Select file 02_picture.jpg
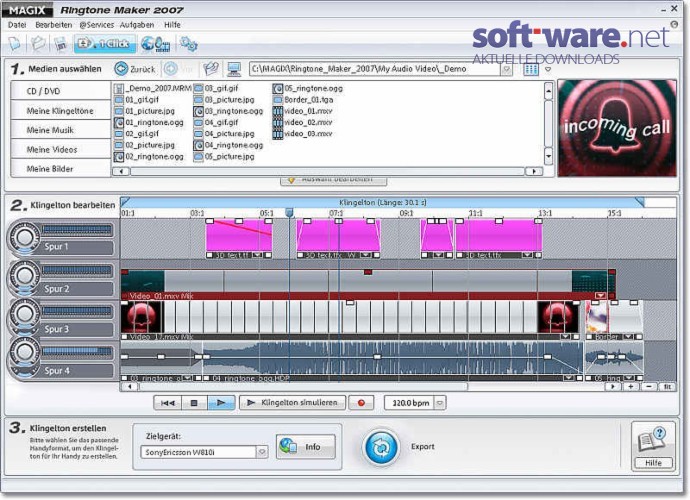Viewport: 690px width, 500px height. (144, 145)
